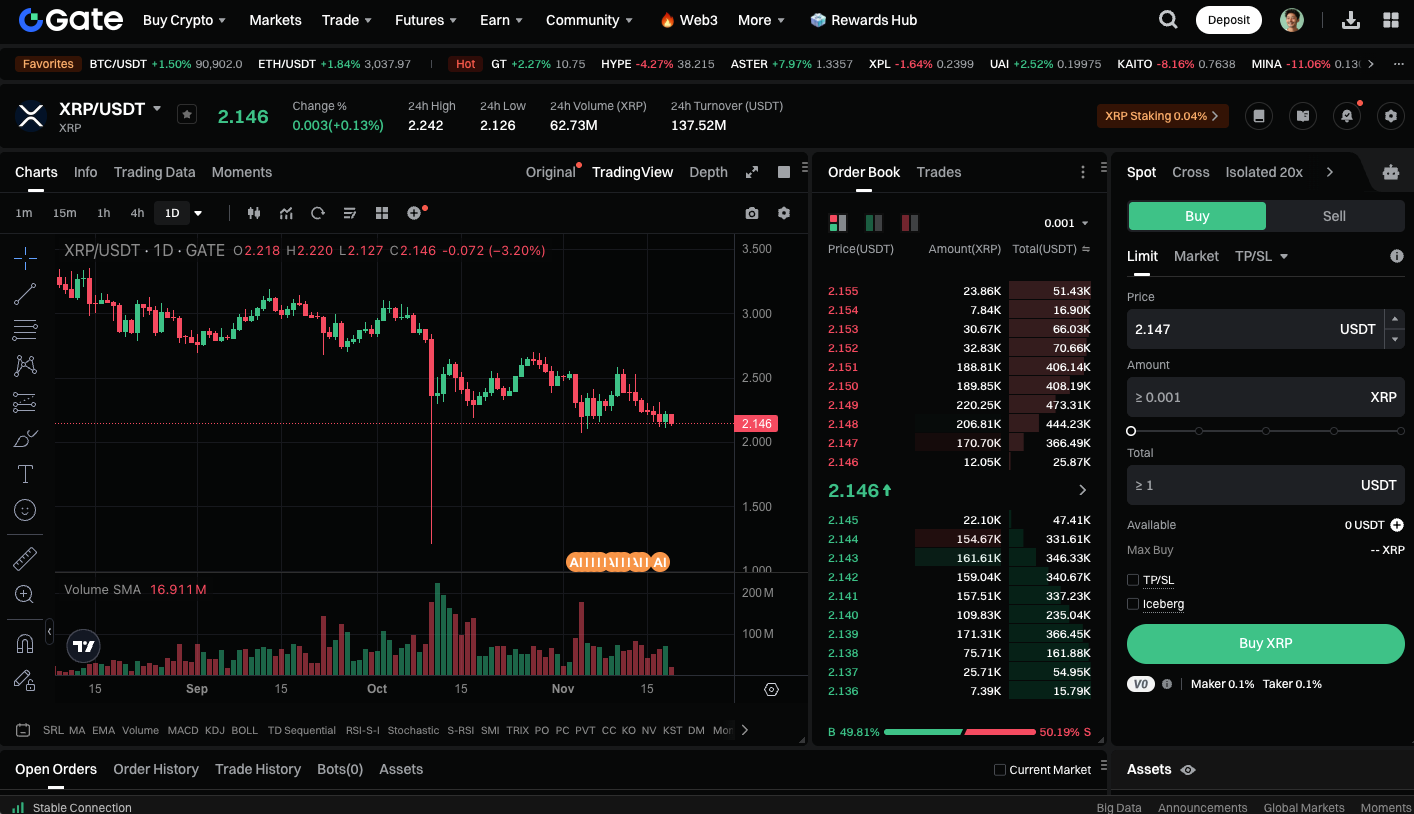Open the XRP Staking 0.04% link
The image size is (1414, 814).
click(x=1162, y=116)
